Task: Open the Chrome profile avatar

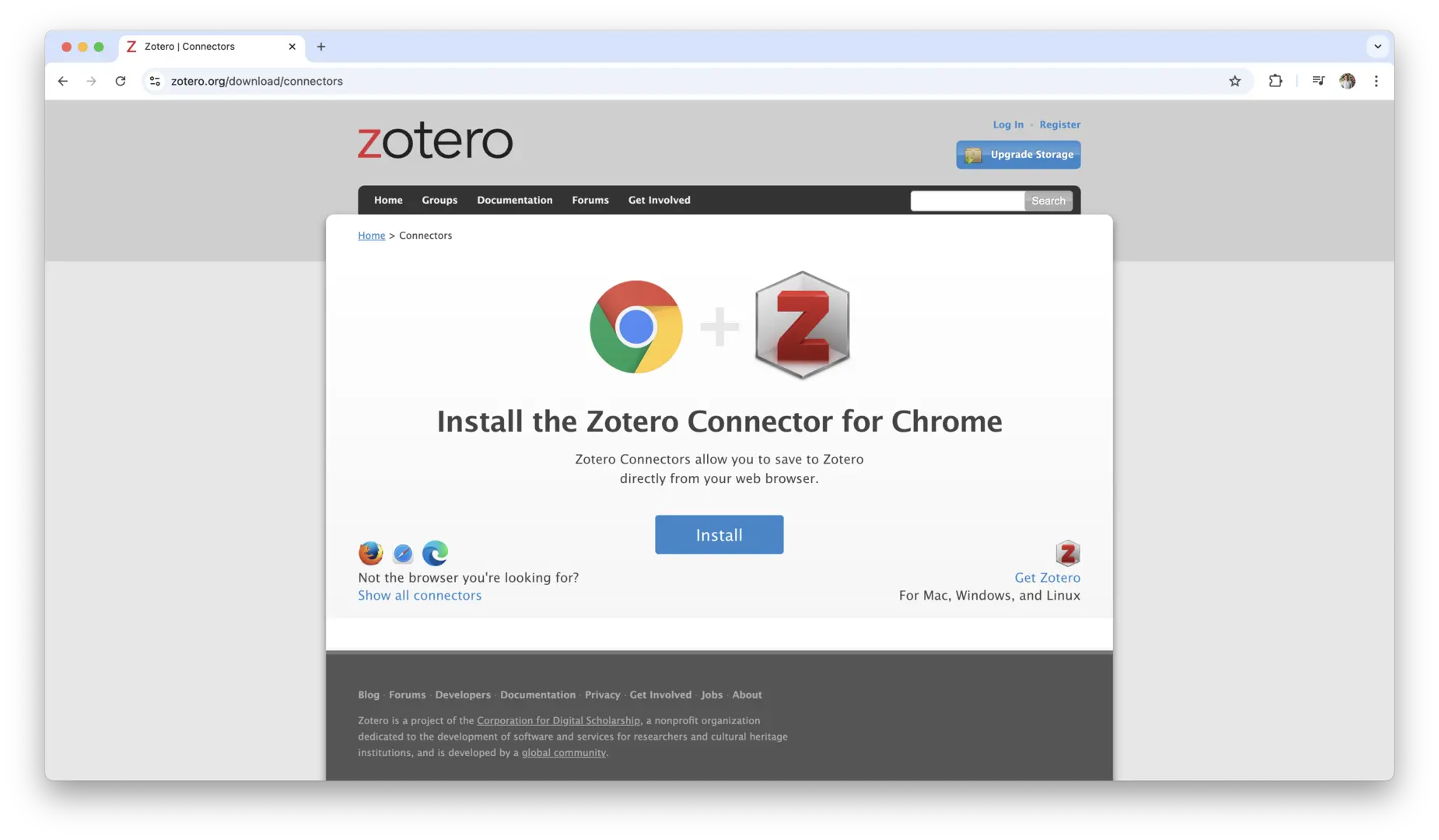Action: click(1347, 81)
